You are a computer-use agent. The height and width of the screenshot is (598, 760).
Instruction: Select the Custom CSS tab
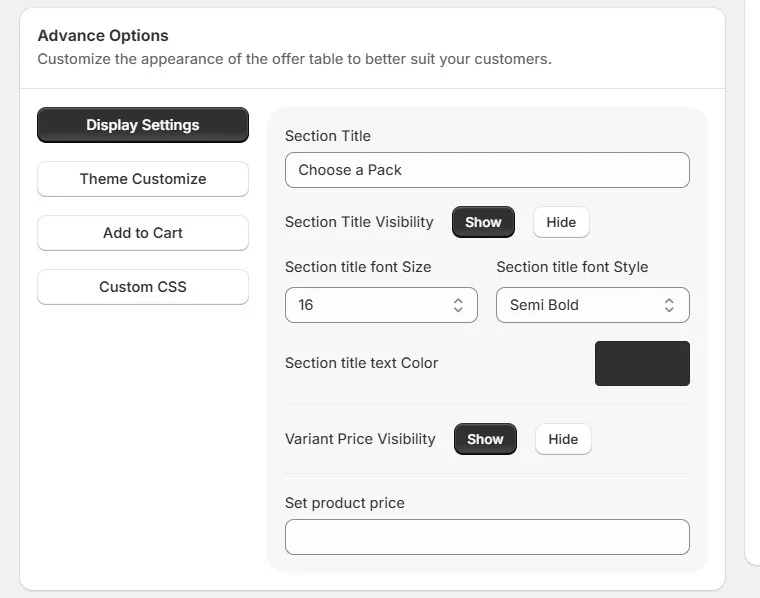pyautogui.click(x=143, y=287)
